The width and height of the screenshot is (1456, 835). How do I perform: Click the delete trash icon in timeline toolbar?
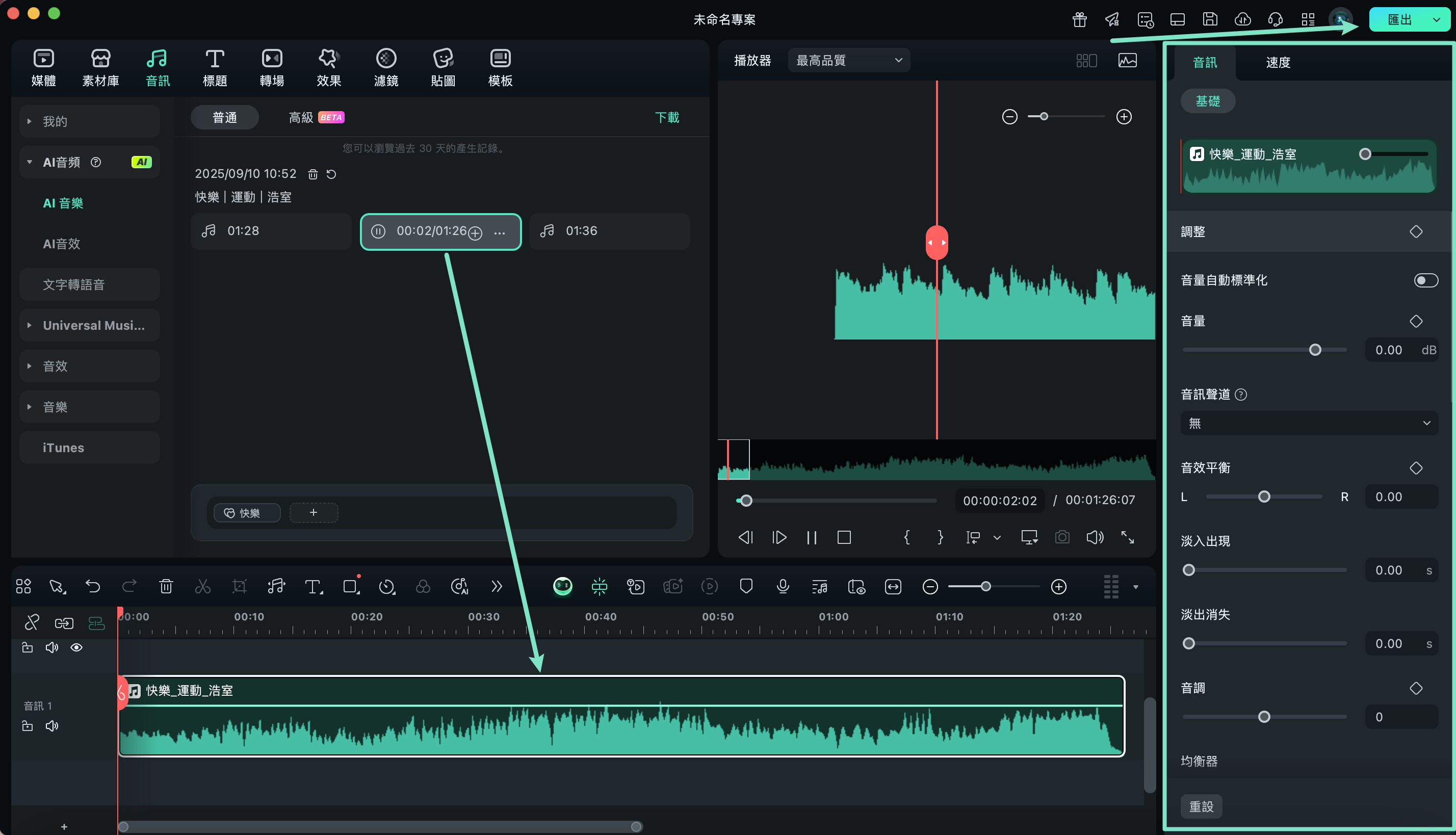(x=166, y=586)
